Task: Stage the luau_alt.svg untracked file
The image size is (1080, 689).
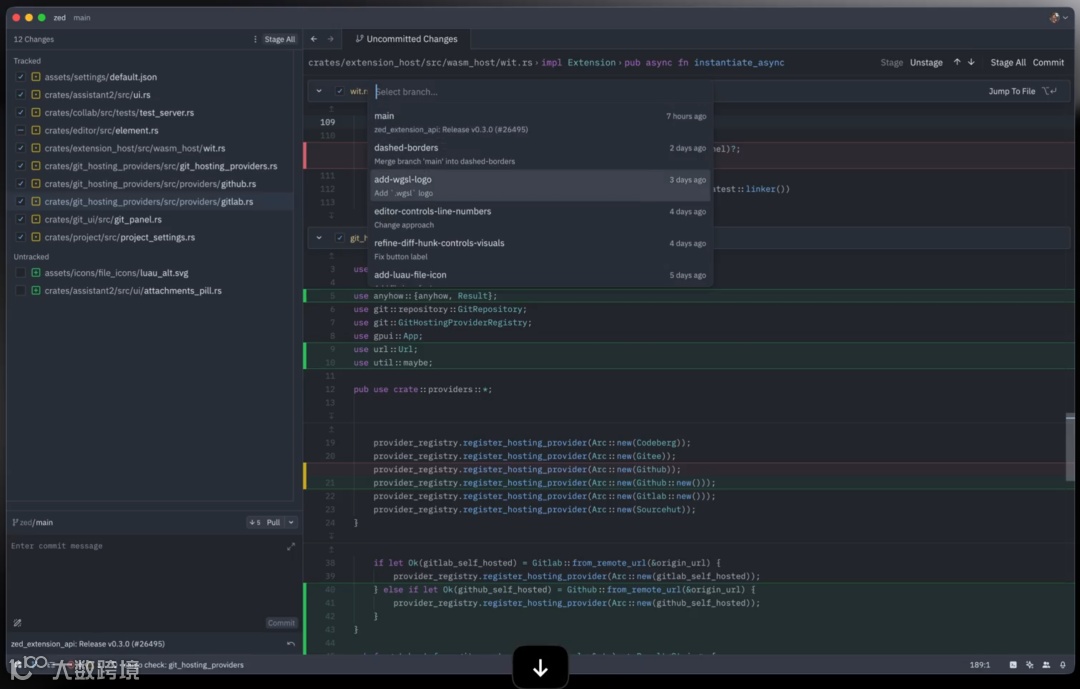Action: [20, 273]
